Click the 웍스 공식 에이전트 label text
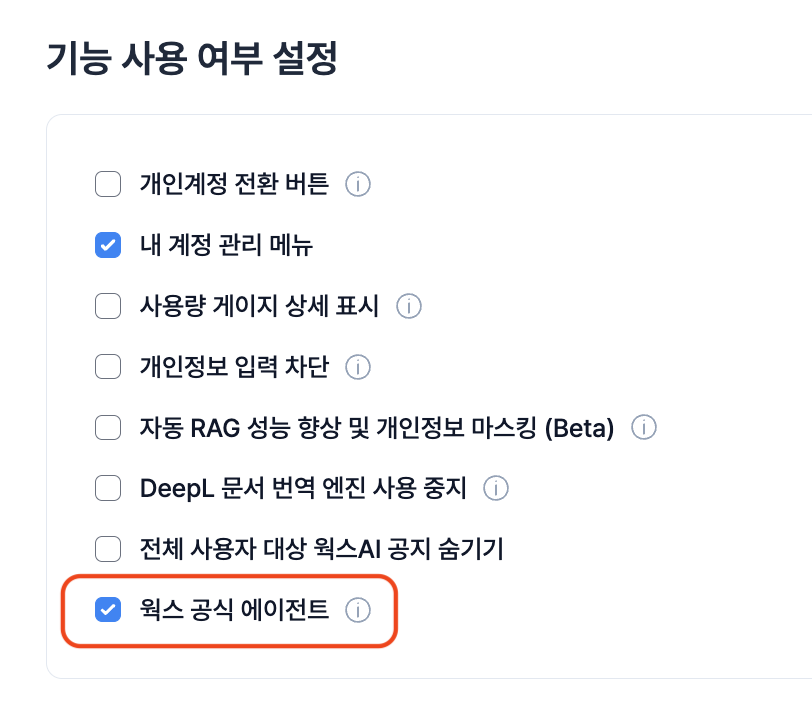This screenshot has height=710, width=812. pyautogui.click(x=234, y=610)
